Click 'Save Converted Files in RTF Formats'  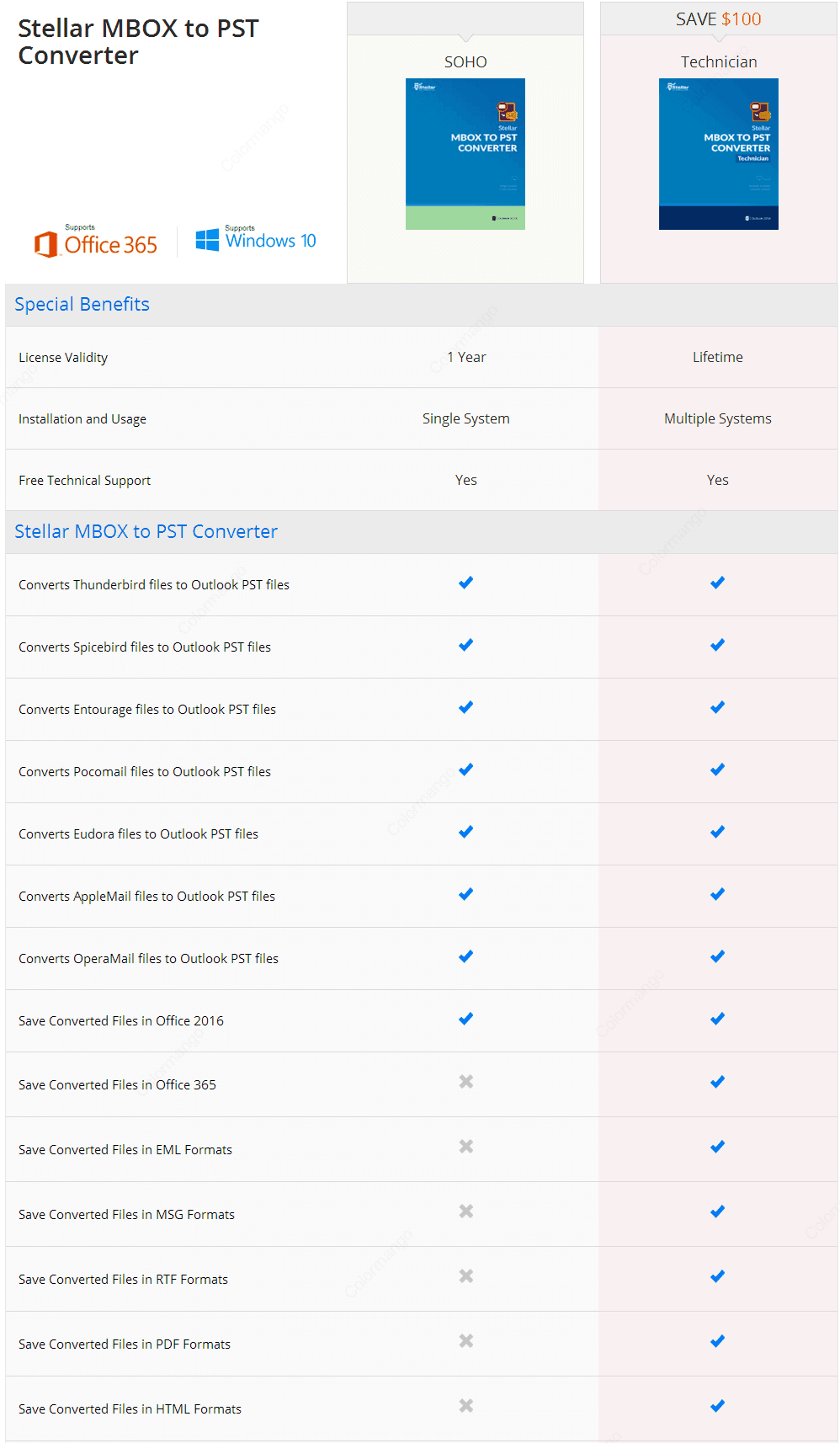(x=123, y=1280)
